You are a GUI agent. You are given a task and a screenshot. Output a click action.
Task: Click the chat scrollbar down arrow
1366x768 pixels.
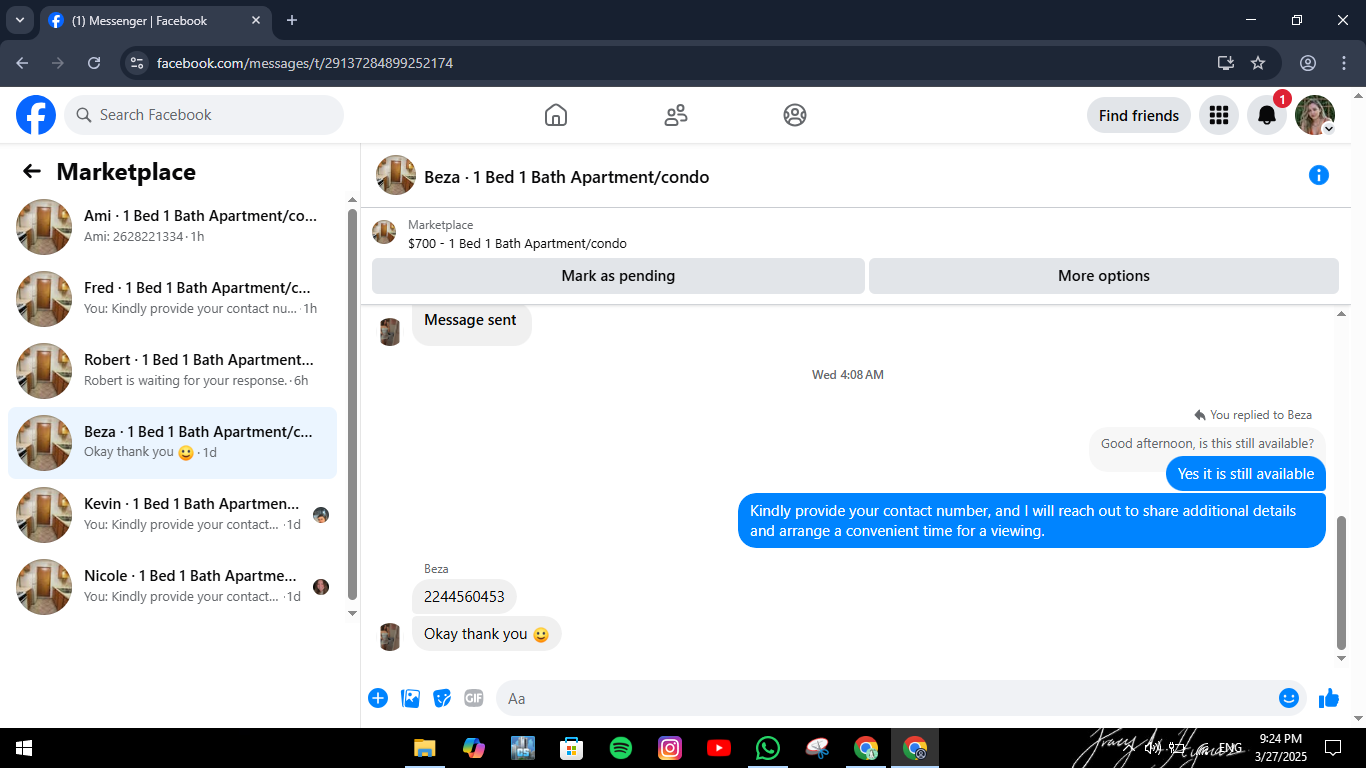1342,659
